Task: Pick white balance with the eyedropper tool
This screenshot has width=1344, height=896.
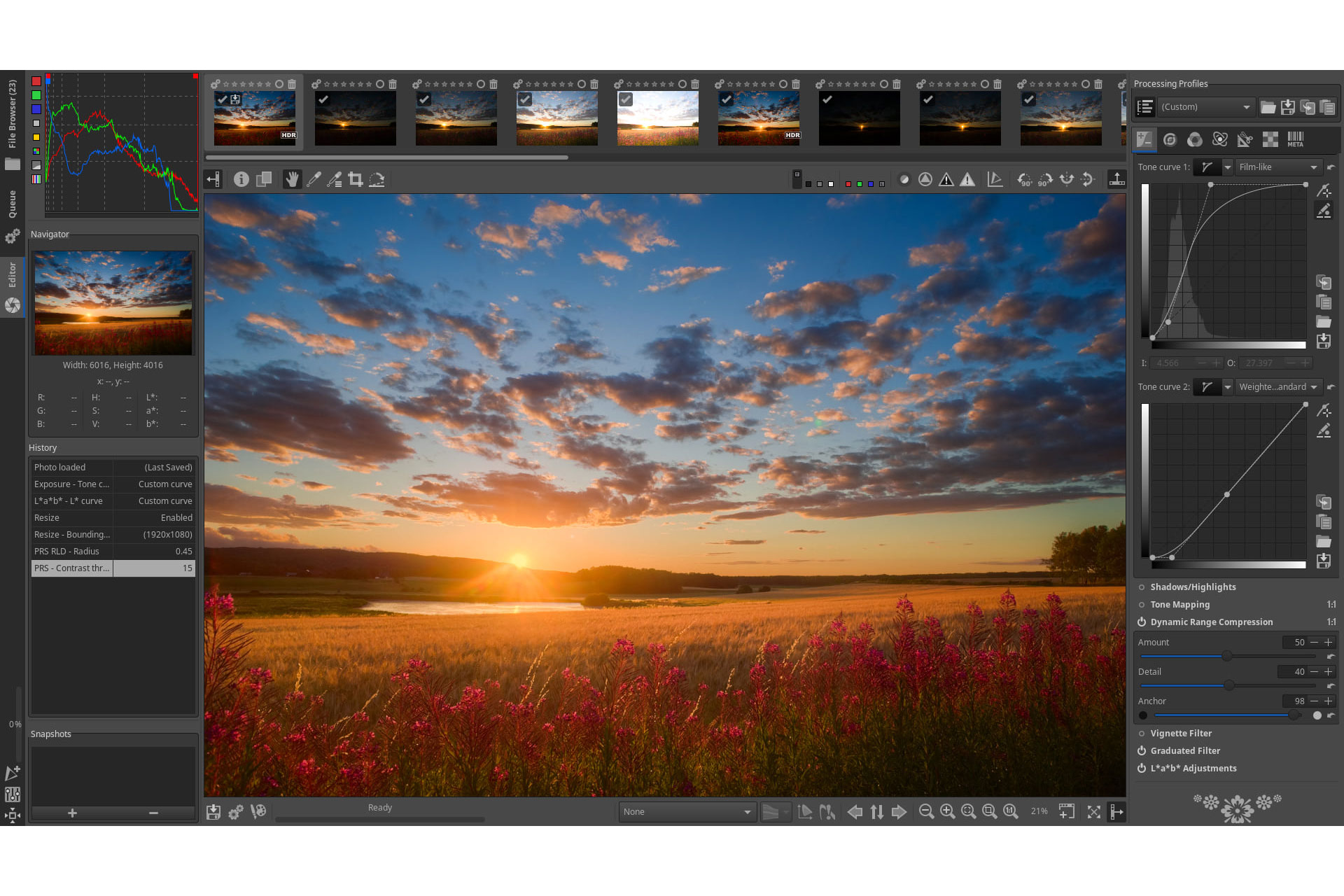Action: click(314, 179)
